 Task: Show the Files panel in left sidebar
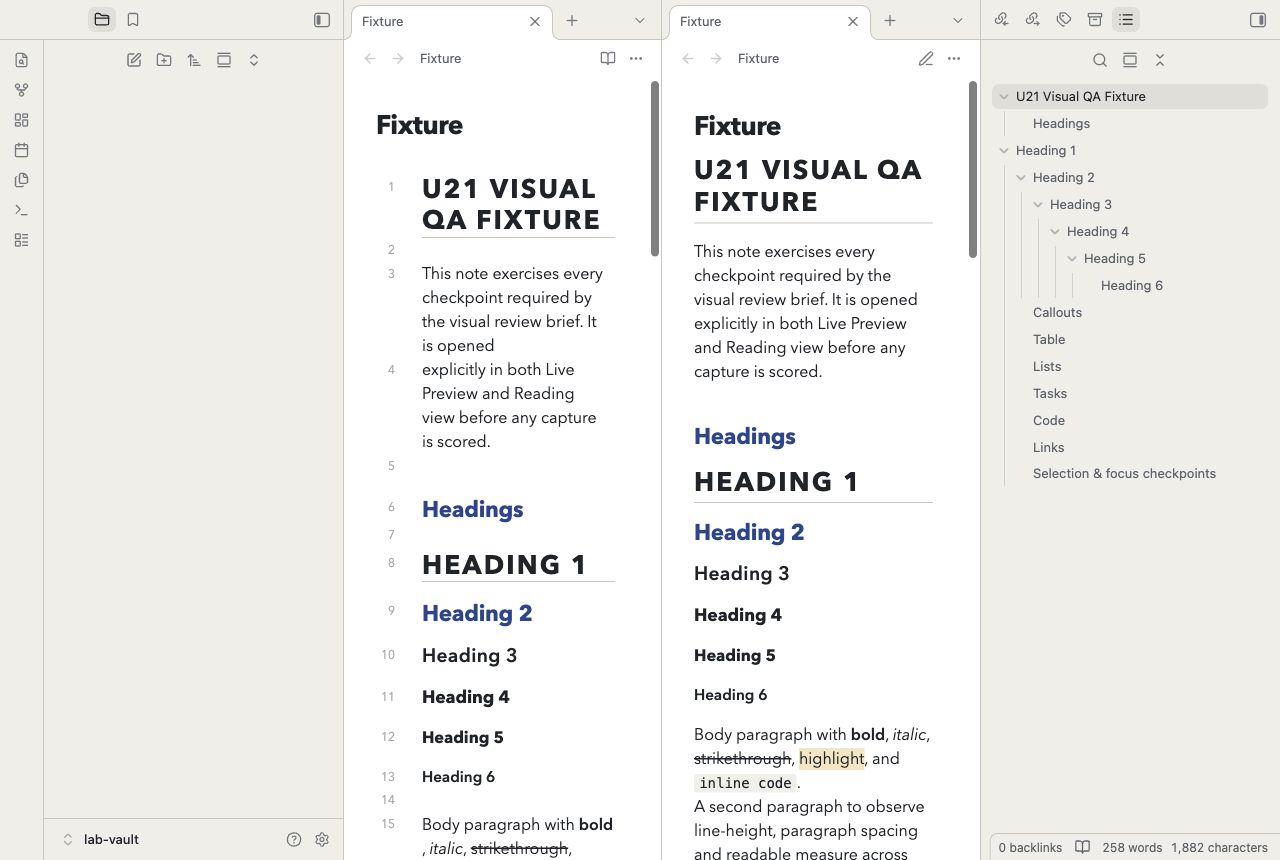pos(102,20)
